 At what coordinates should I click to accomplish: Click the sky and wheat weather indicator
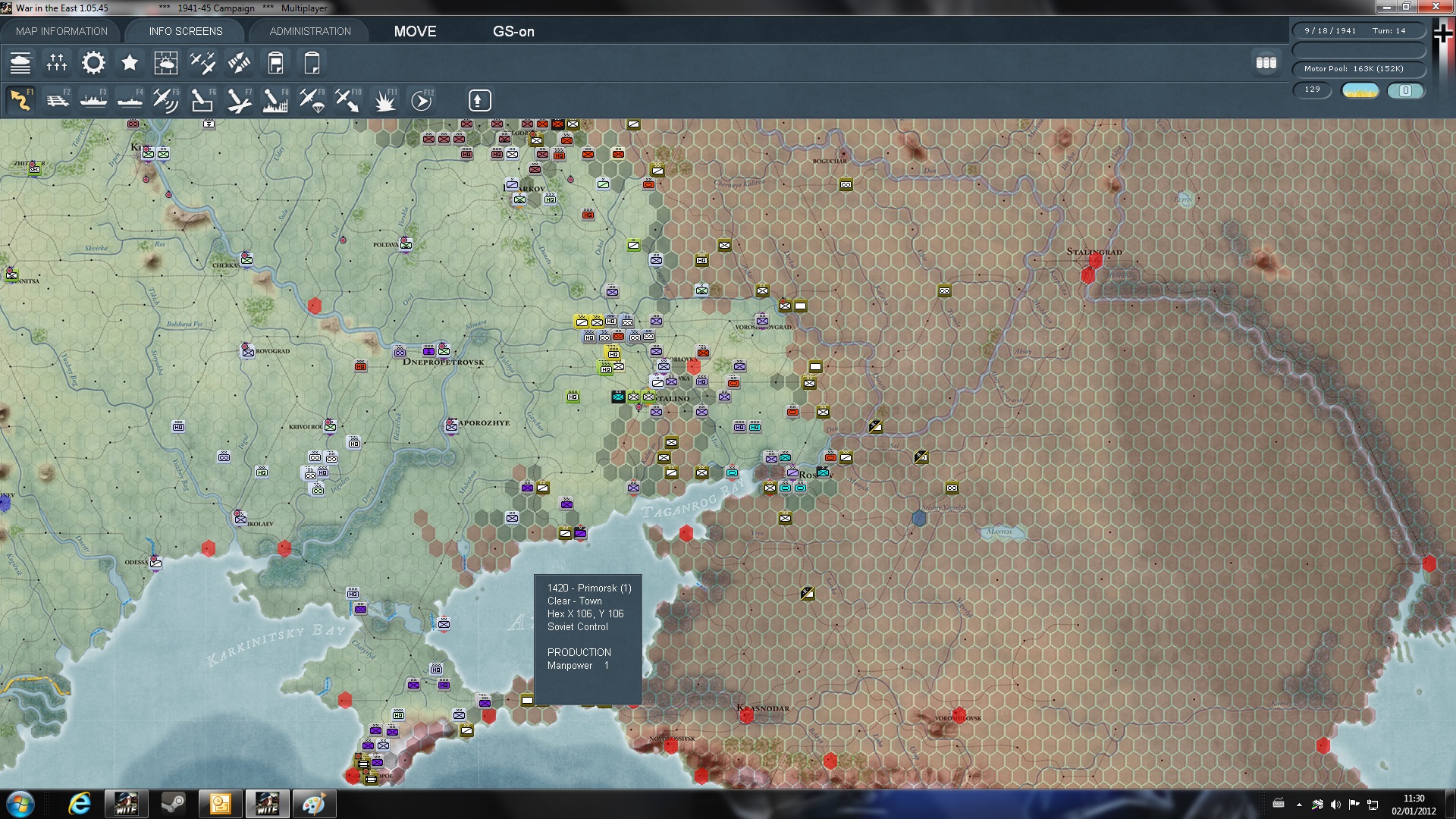tap(1360, 91)
